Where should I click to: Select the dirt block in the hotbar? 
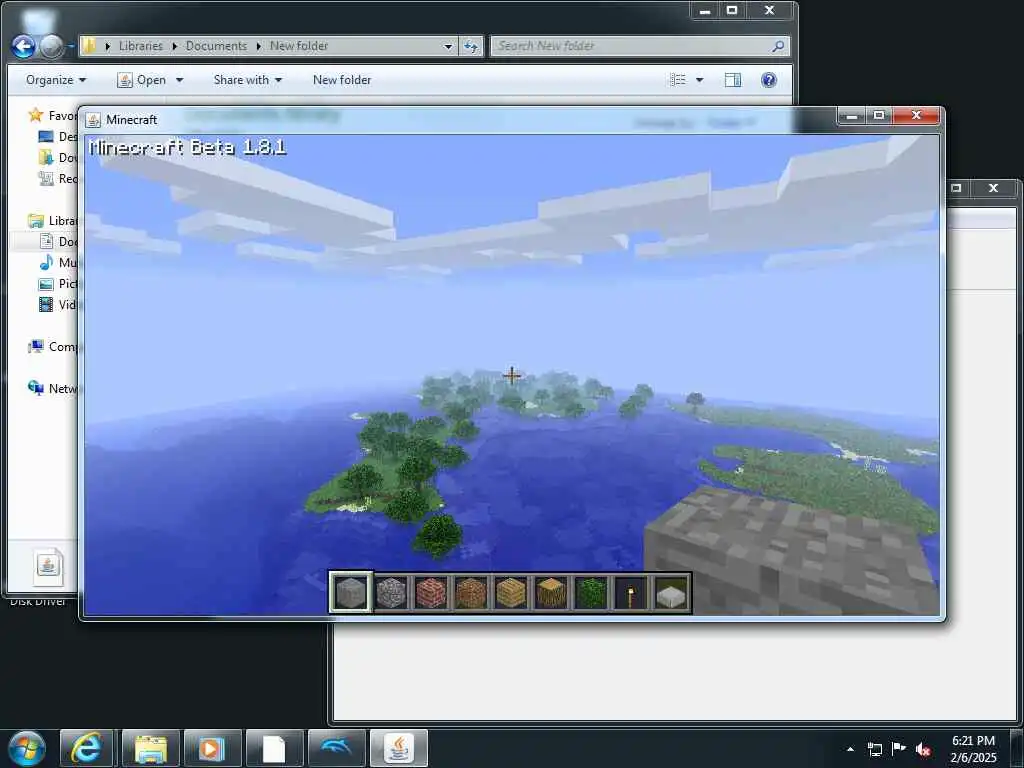(471, 593)
